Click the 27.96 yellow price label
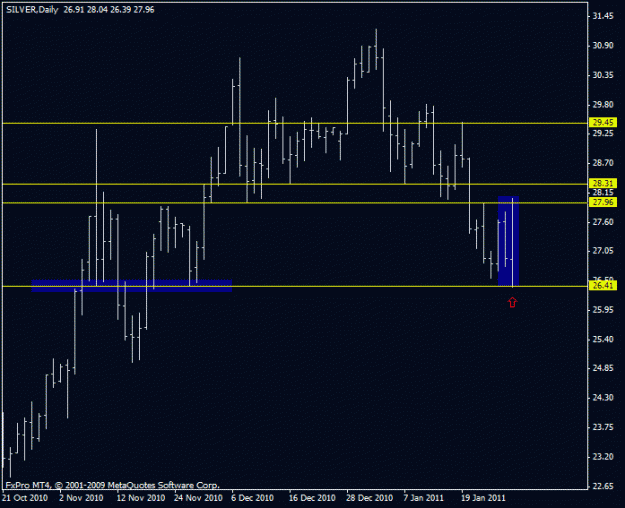The image size is (625, 508). click(x=603, y=202)
